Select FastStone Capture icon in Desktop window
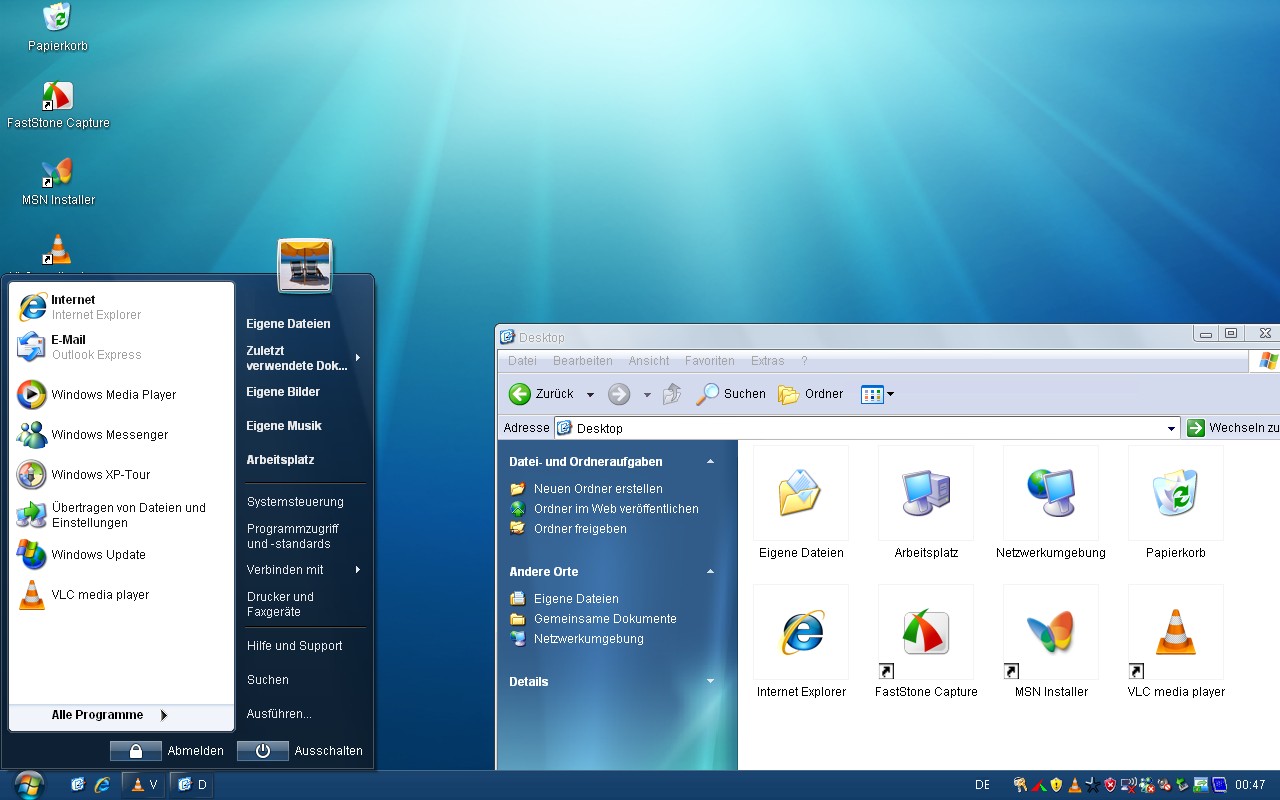Screen dimensions: 1280x800 tap(926, 642)
